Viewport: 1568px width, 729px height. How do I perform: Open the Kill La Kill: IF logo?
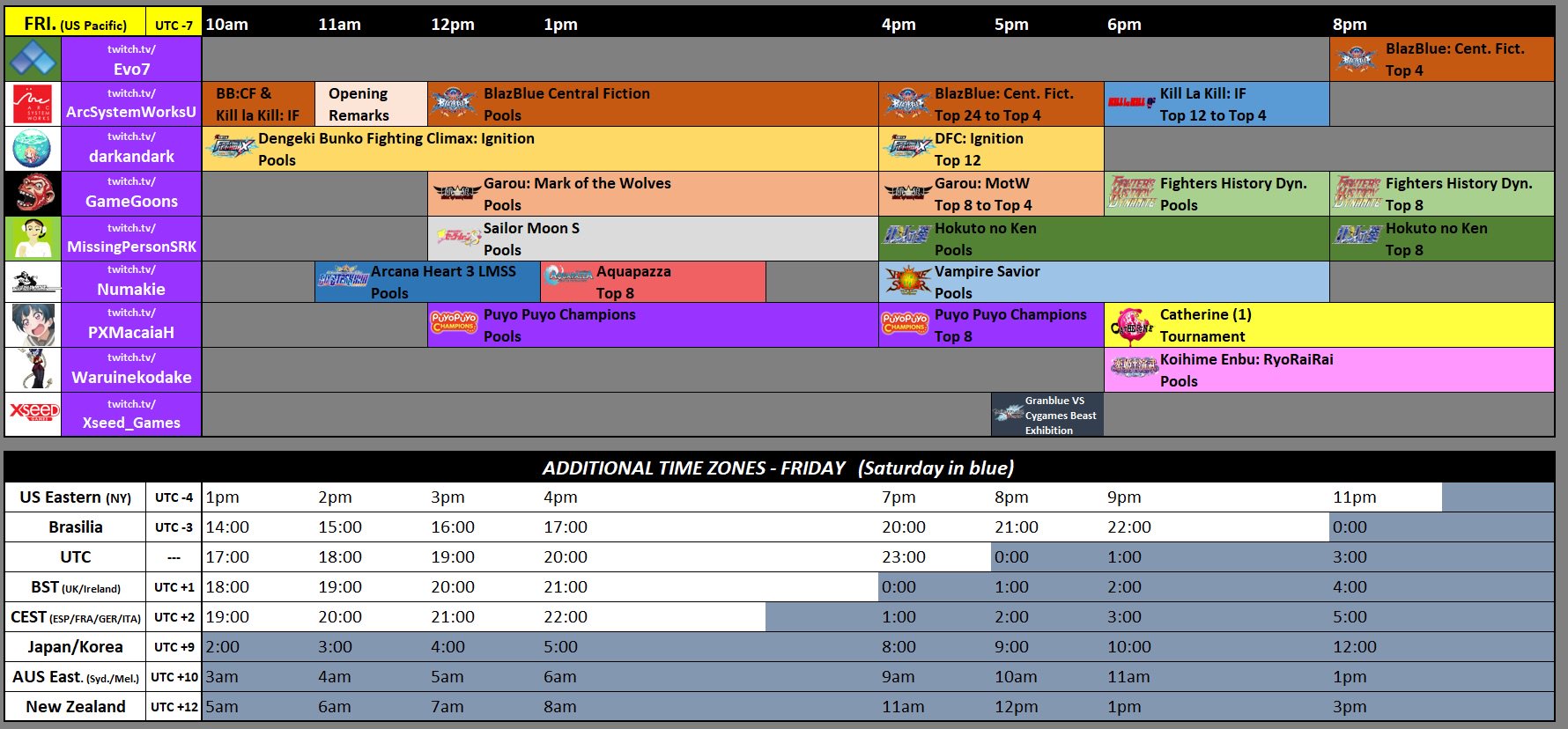pos(1131,102)
